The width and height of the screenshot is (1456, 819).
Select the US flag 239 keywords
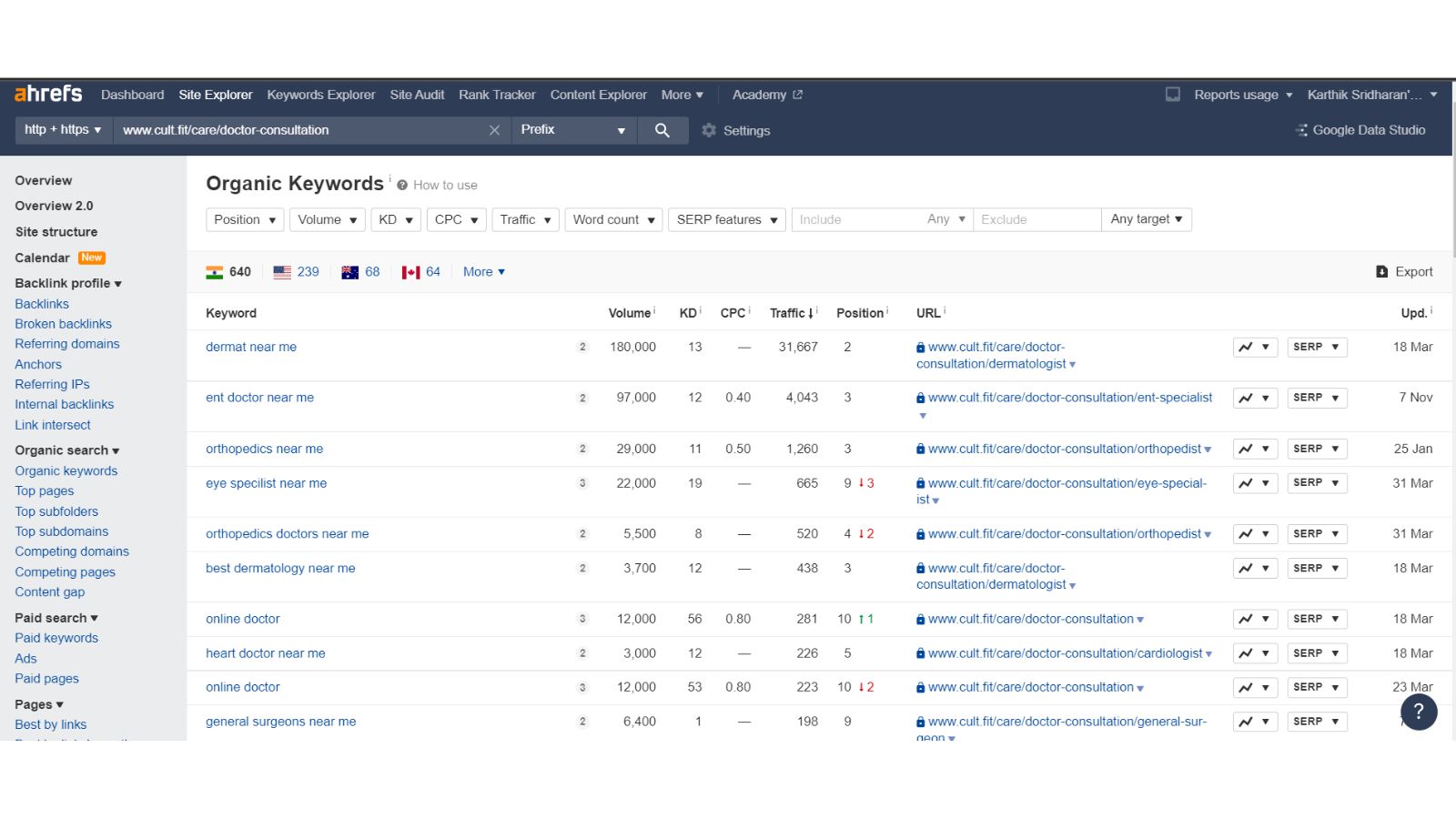pyautogui.click(x=297, y=271)
